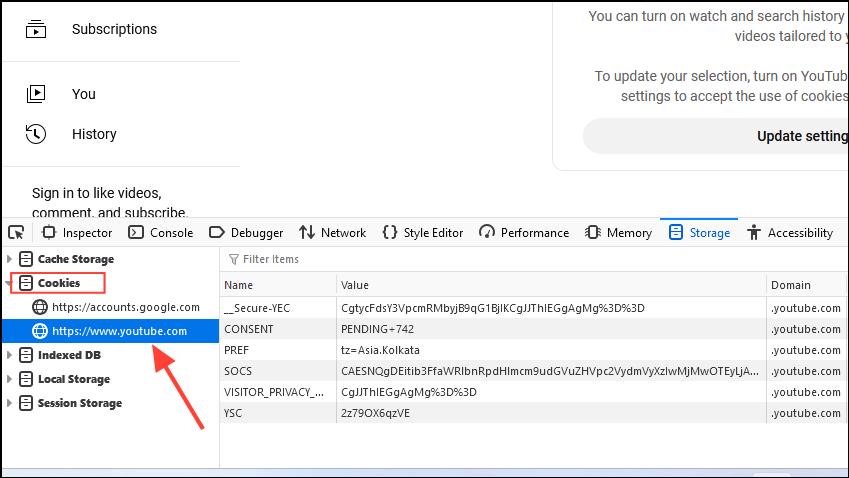Viewport: 849px width, 478px height.
Task: Sort cookies by the Name column header
Action: coord(278,285)
